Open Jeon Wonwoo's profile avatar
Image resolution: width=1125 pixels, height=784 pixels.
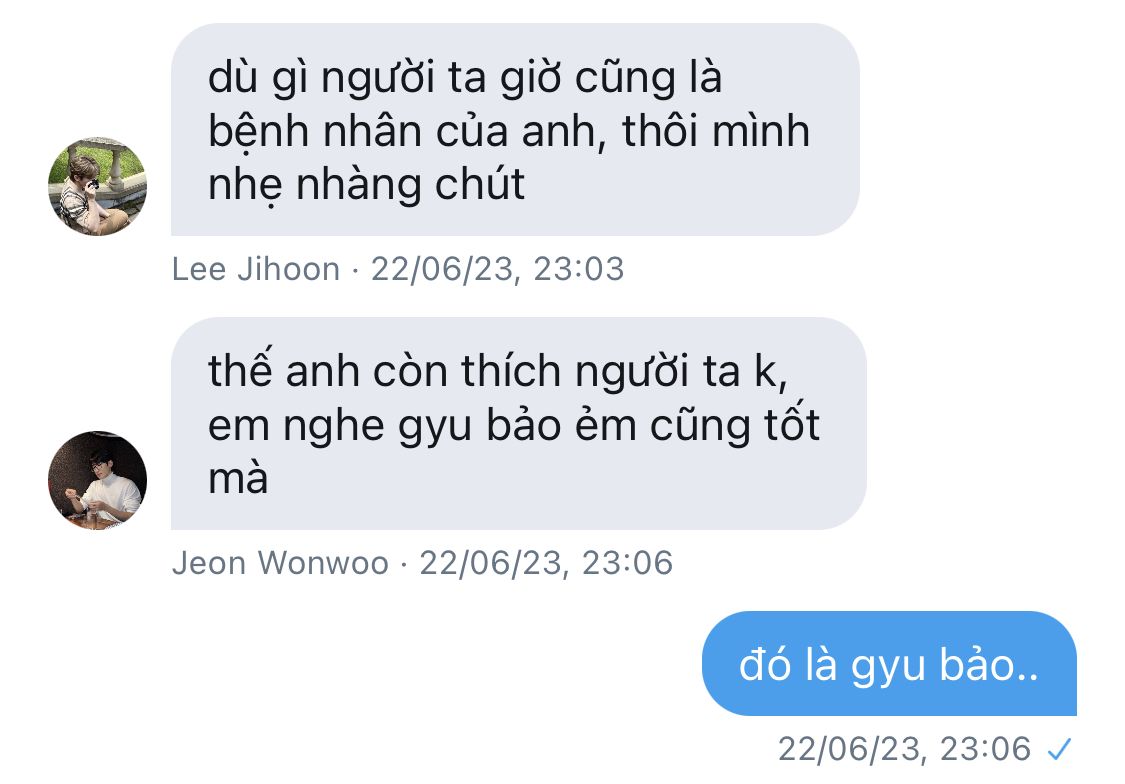tap(98, 481)
